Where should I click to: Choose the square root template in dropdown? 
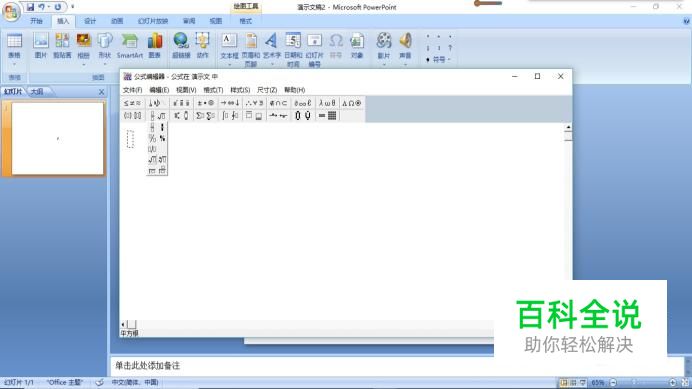152,159
